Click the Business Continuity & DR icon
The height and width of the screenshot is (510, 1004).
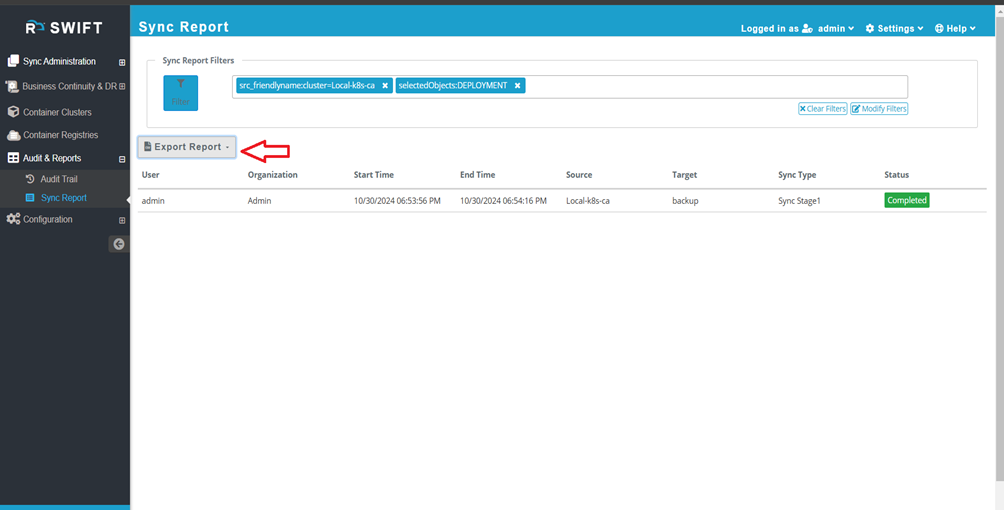click(12, 86)
